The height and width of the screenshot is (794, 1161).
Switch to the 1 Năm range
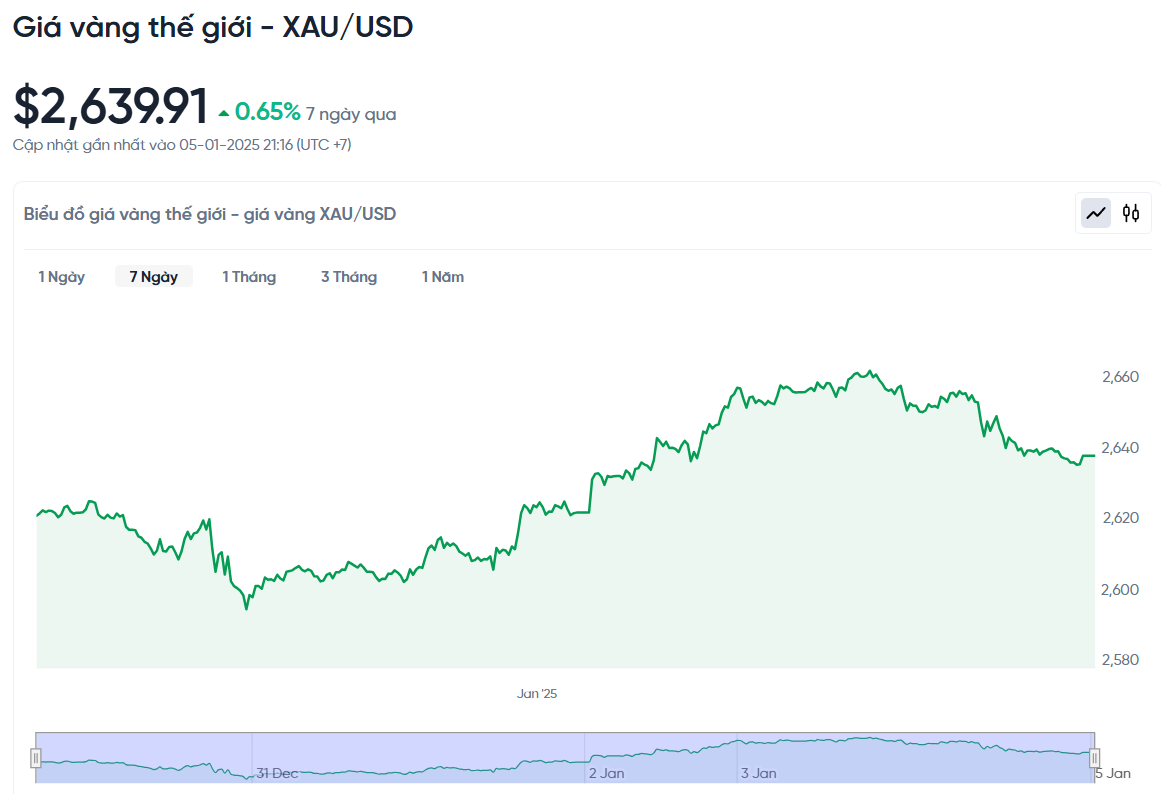443,277
